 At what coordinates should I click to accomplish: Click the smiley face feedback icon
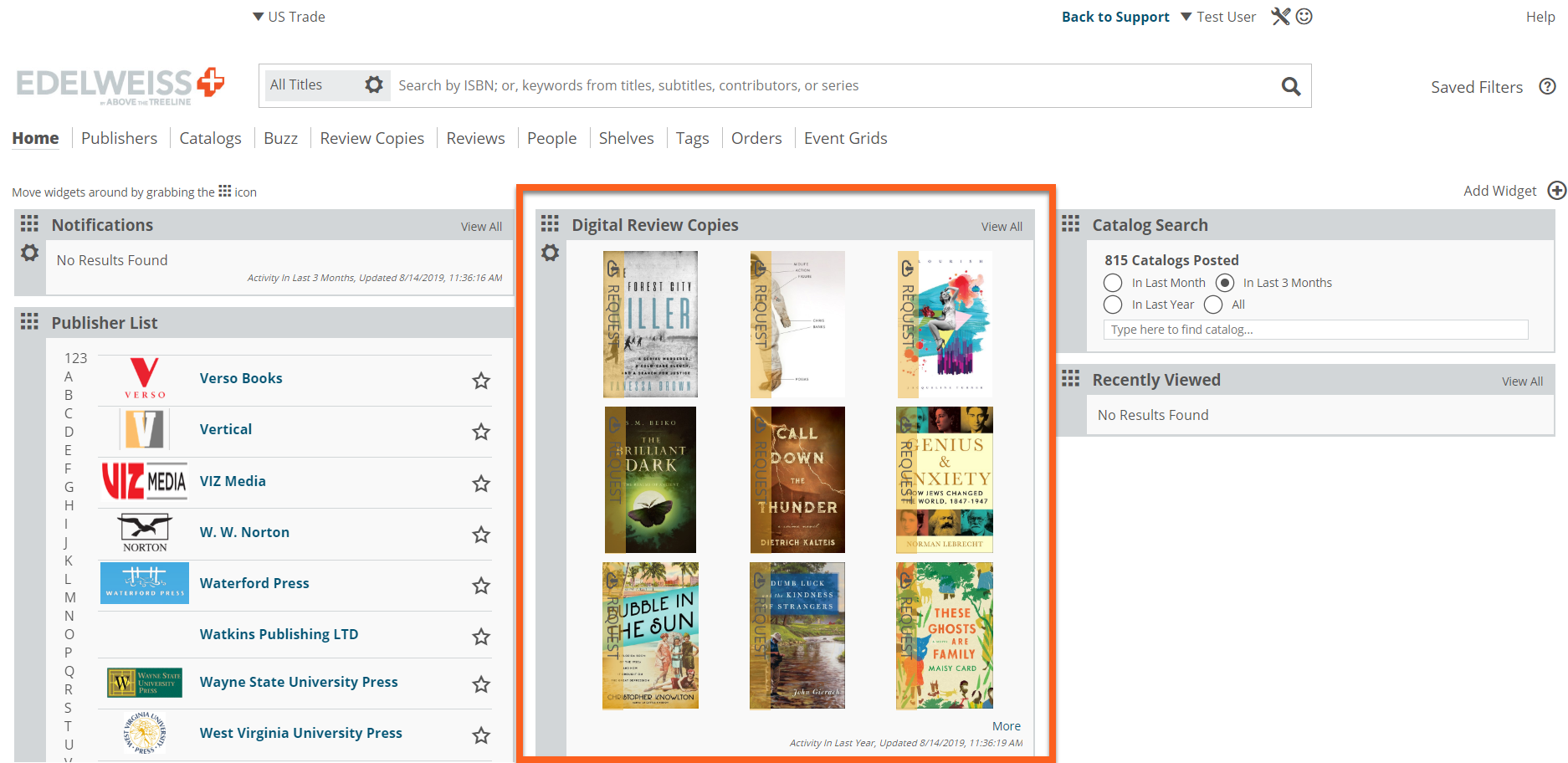pos(1304,16)
